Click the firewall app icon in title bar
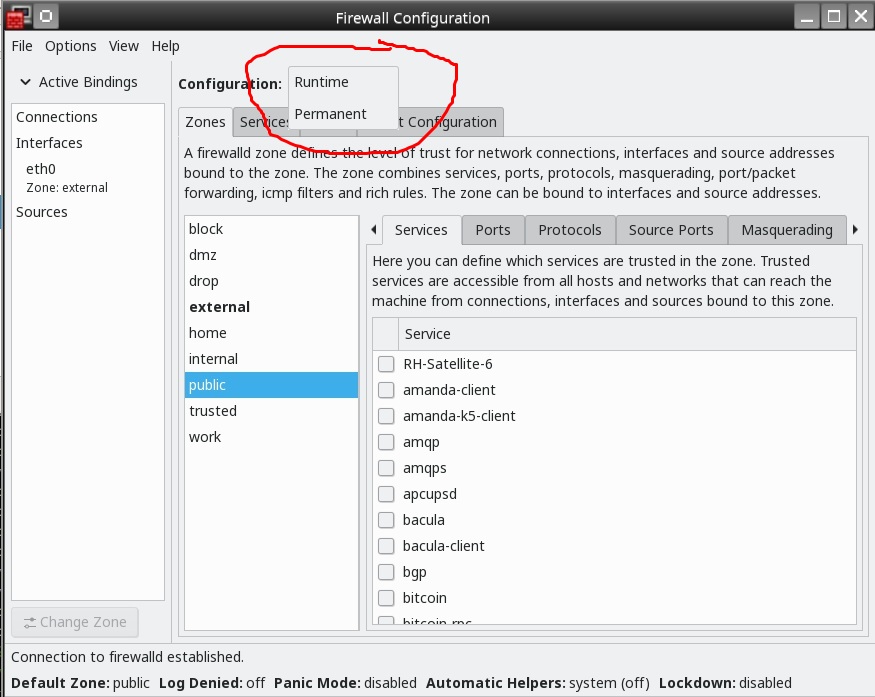This screenshot has height=697, width=875. tap(17, 17)
